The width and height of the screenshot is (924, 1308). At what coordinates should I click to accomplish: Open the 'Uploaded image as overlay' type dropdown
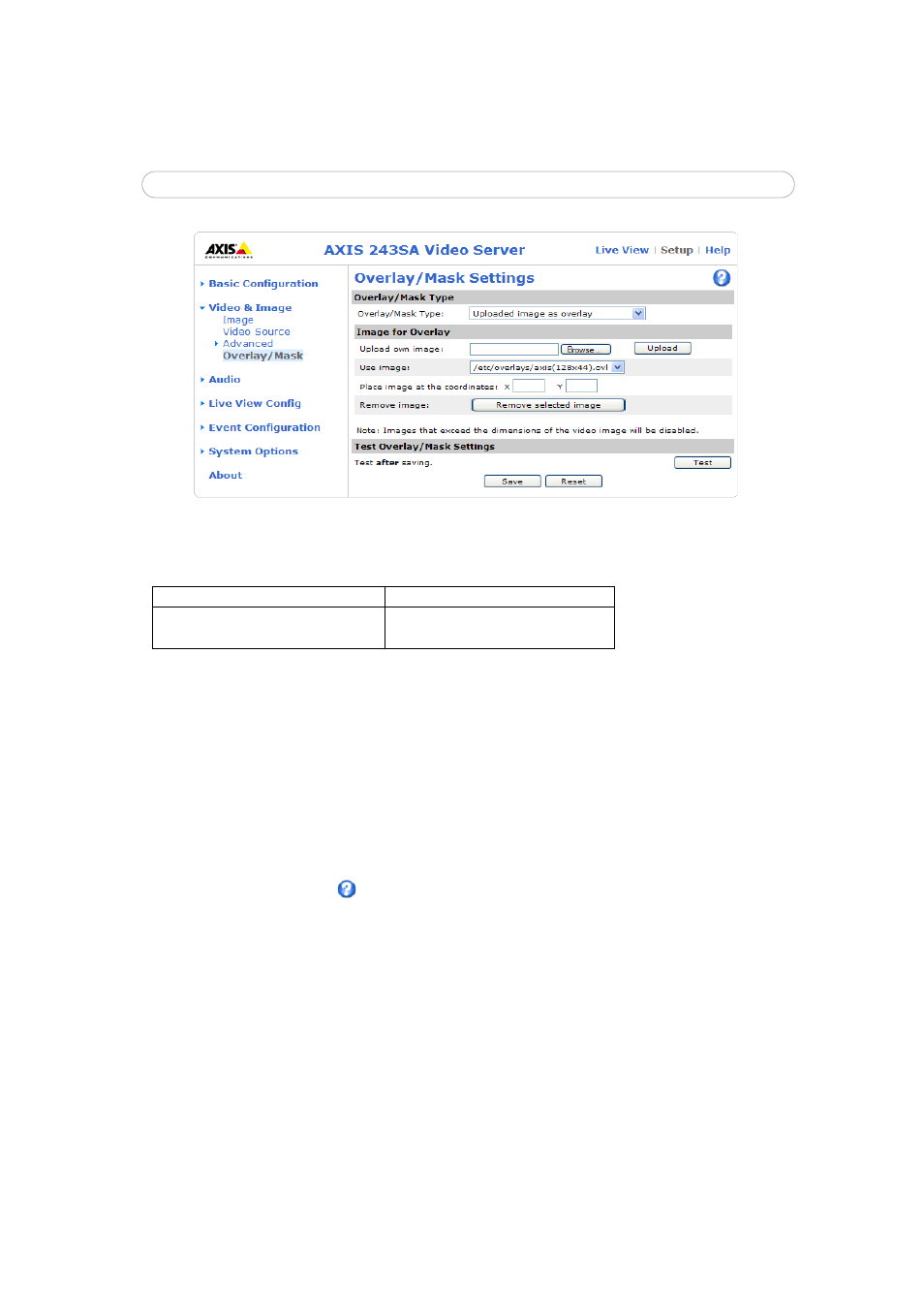557,314
